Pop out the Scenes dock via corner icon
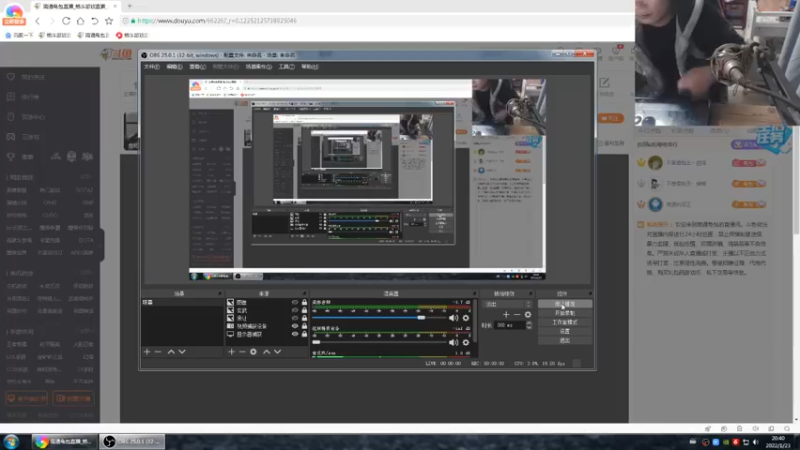 pyautogui.click(x=220, y=294)
